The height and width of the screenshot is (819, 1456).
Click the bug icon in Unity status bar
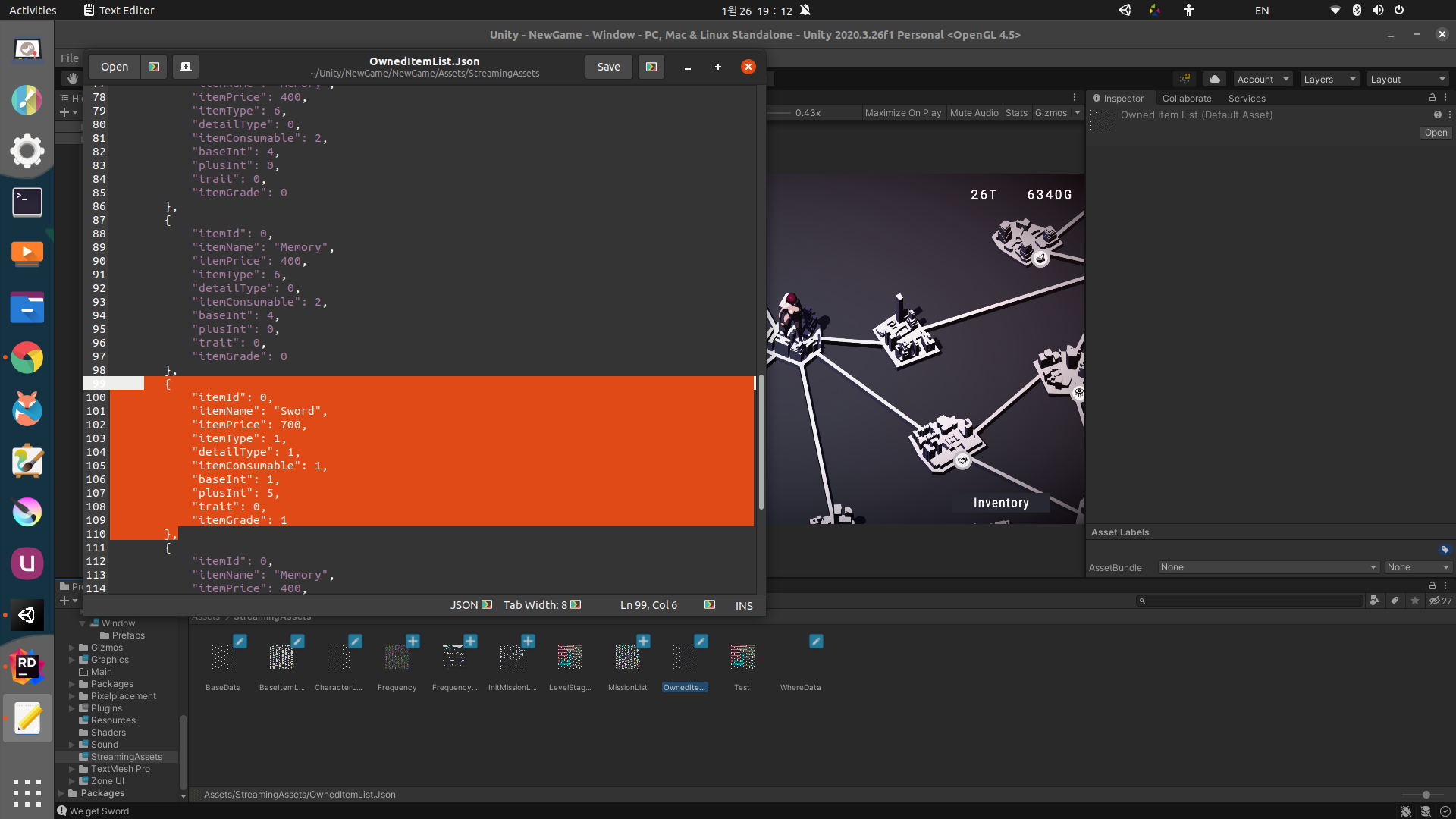click(1406, 811)
